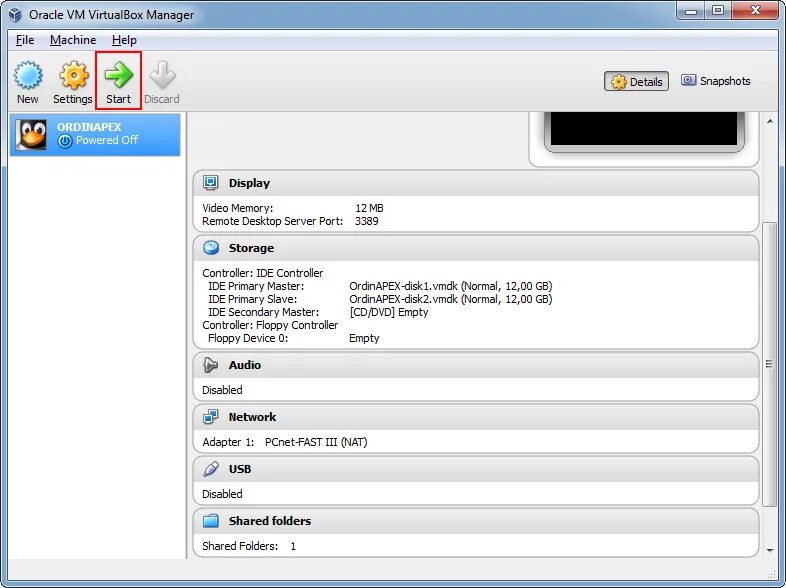The height and width of the screenshot is (588, 786).
Task: Click the Video Memory 12 MB value
Action: tap(369, 208)
